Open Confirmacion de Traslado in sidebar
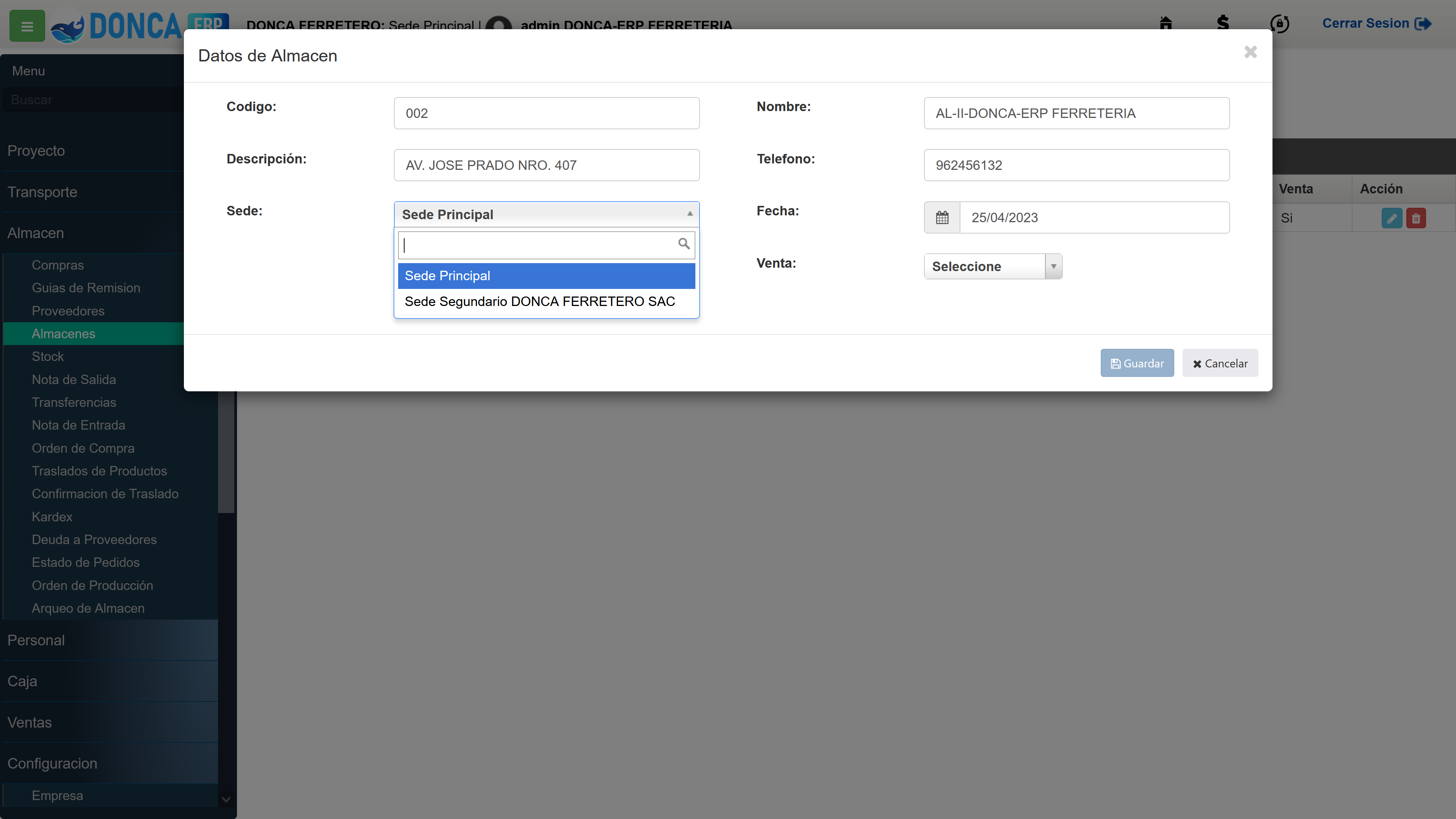 [105, 493]
